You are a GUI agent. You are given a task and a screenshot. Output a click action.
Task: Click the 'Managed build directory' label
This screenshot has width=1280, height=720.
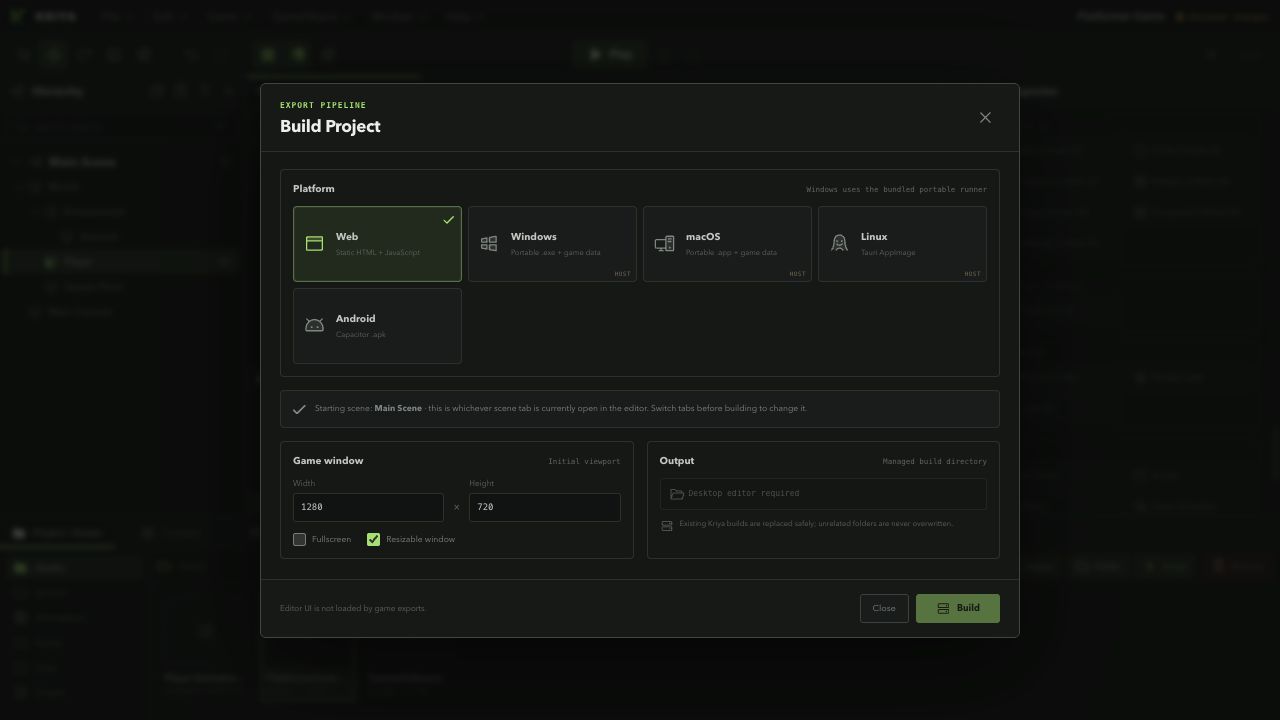coord(935,461)
